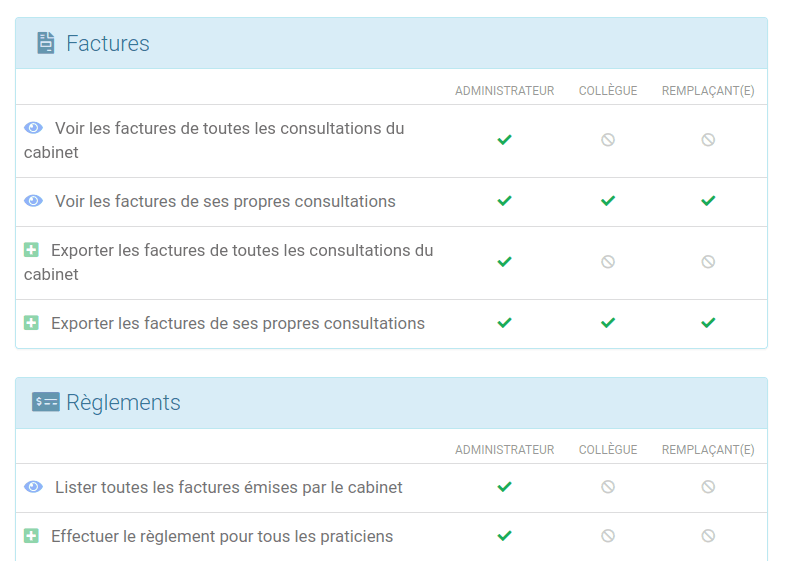
Task: Click text 'Effectuer le règlement pour tous les praticiens'
Action: click(x=222, y=536)
